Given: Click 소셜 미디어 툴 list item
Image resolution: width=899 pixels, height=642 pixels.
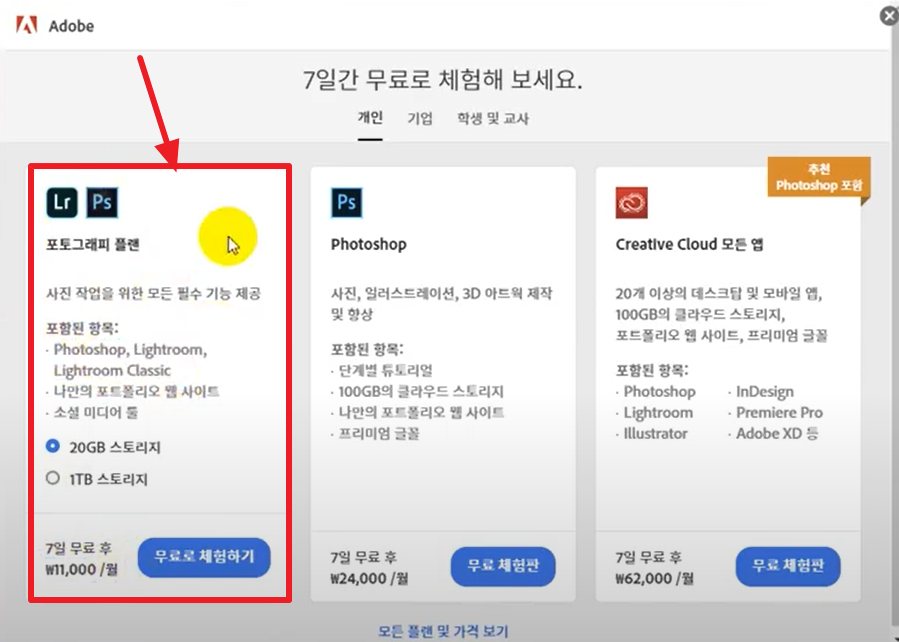Looking at the screenshot, I should point(96,412).
